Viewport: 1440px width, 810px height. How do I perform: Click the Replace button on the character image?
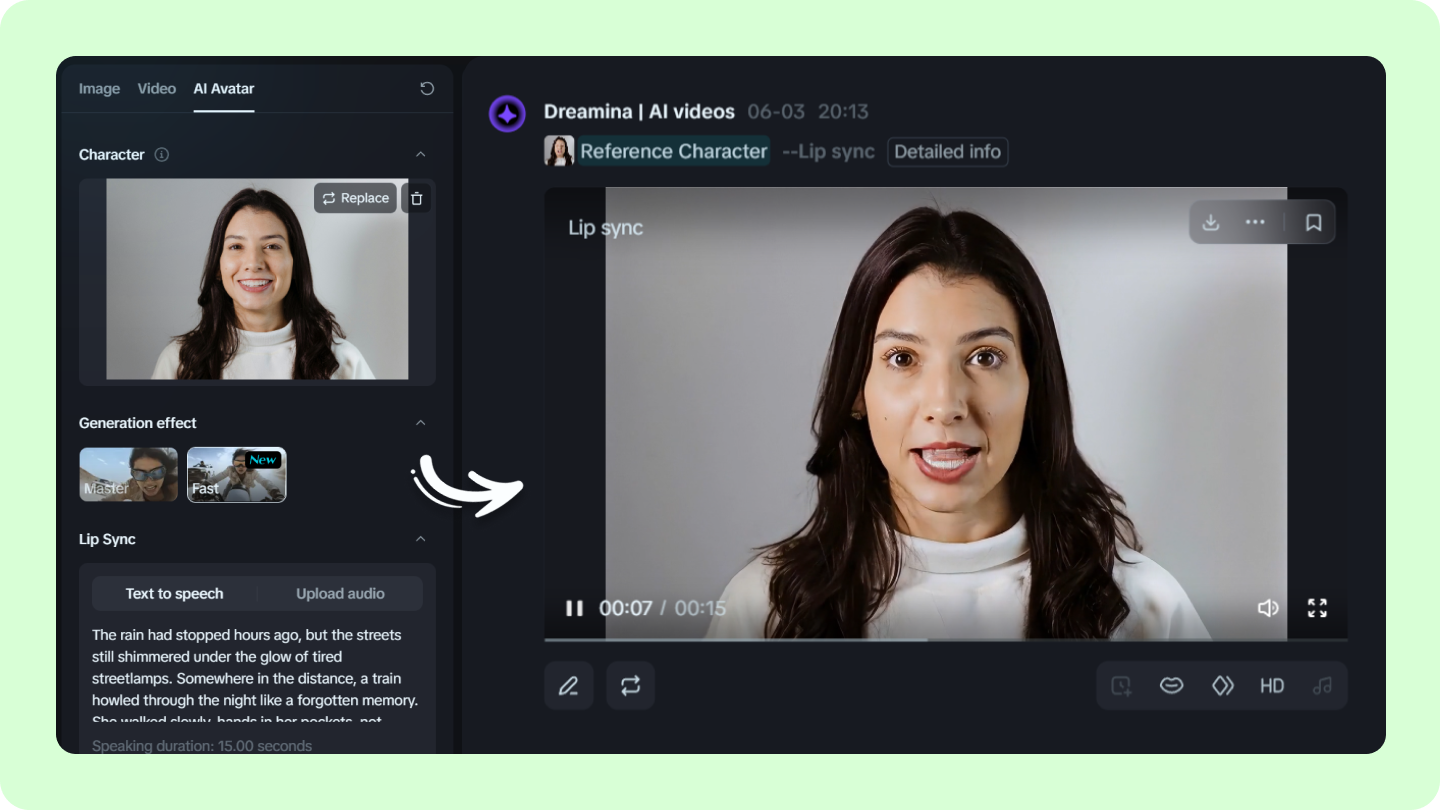point(355,198)
